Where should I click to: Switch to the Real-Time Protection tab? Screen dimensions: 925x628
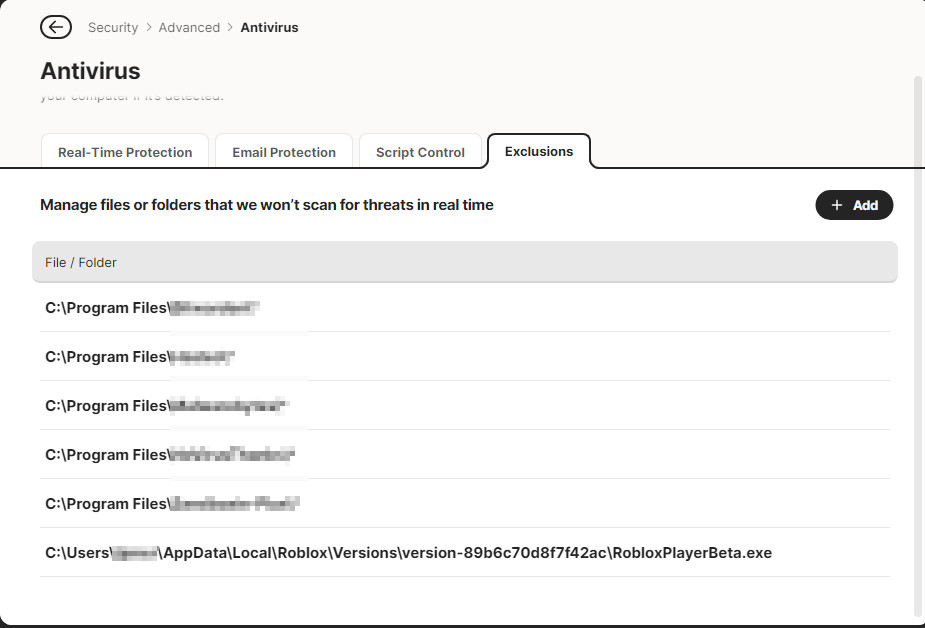[125, 152]
